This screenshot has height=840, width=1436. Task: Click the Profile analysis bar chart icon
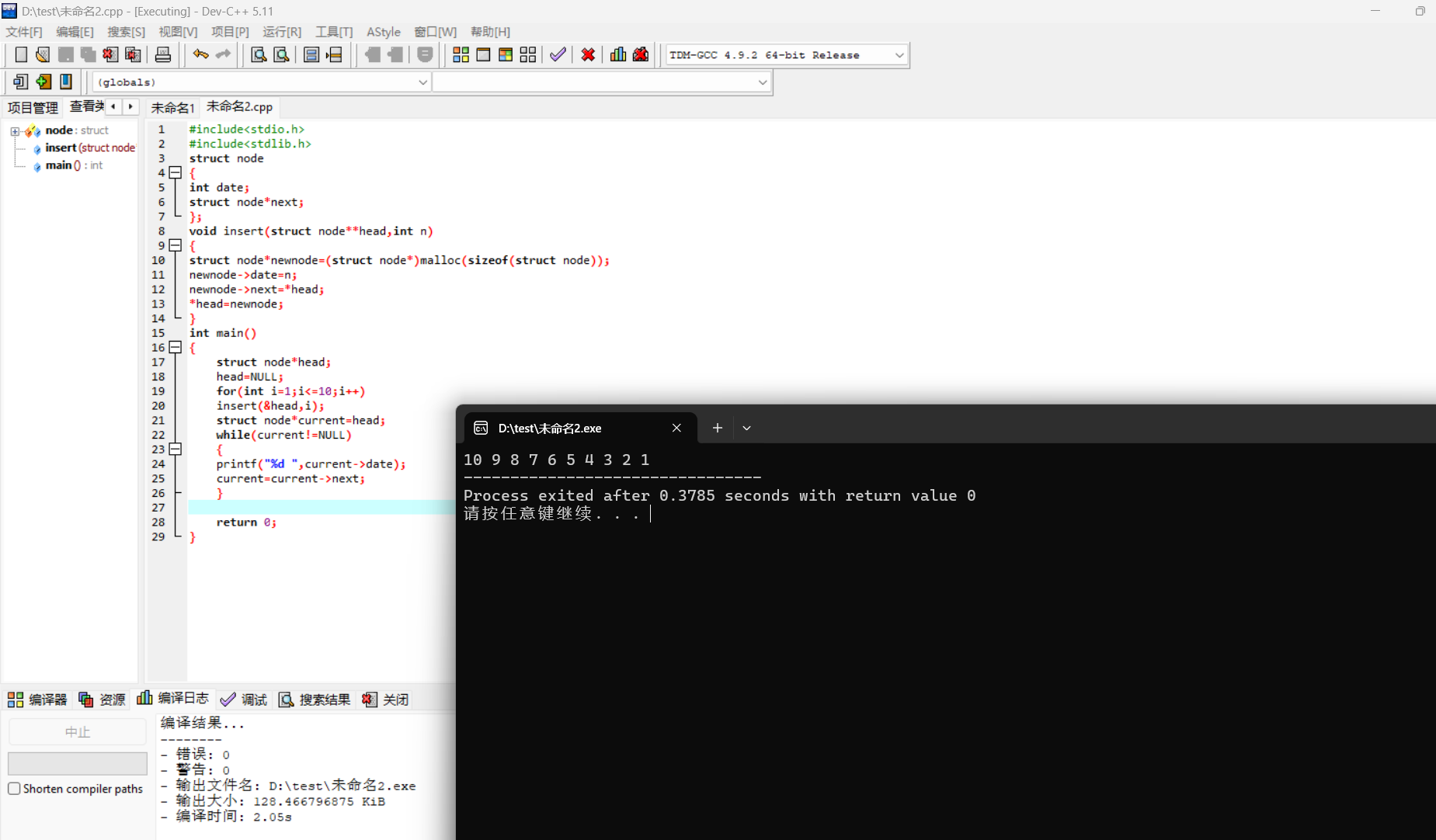click(x=618, y=54)
